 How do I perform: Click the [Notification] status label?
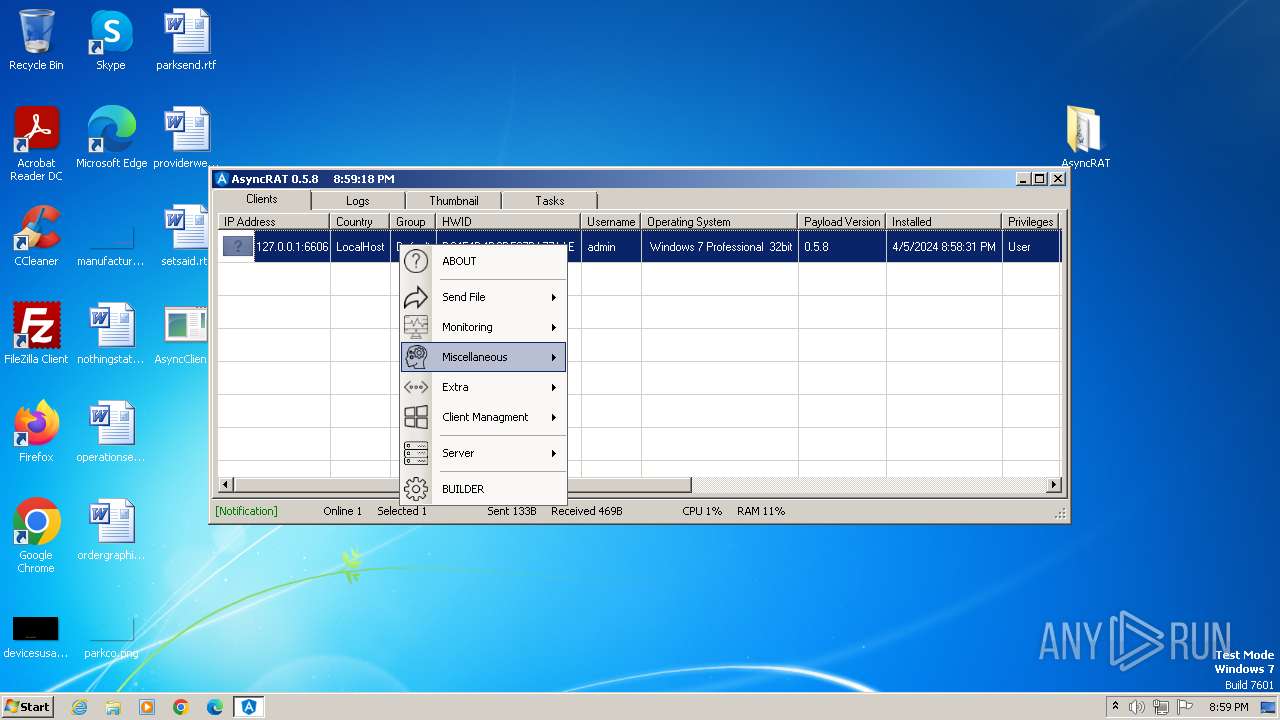pos(246,511)
